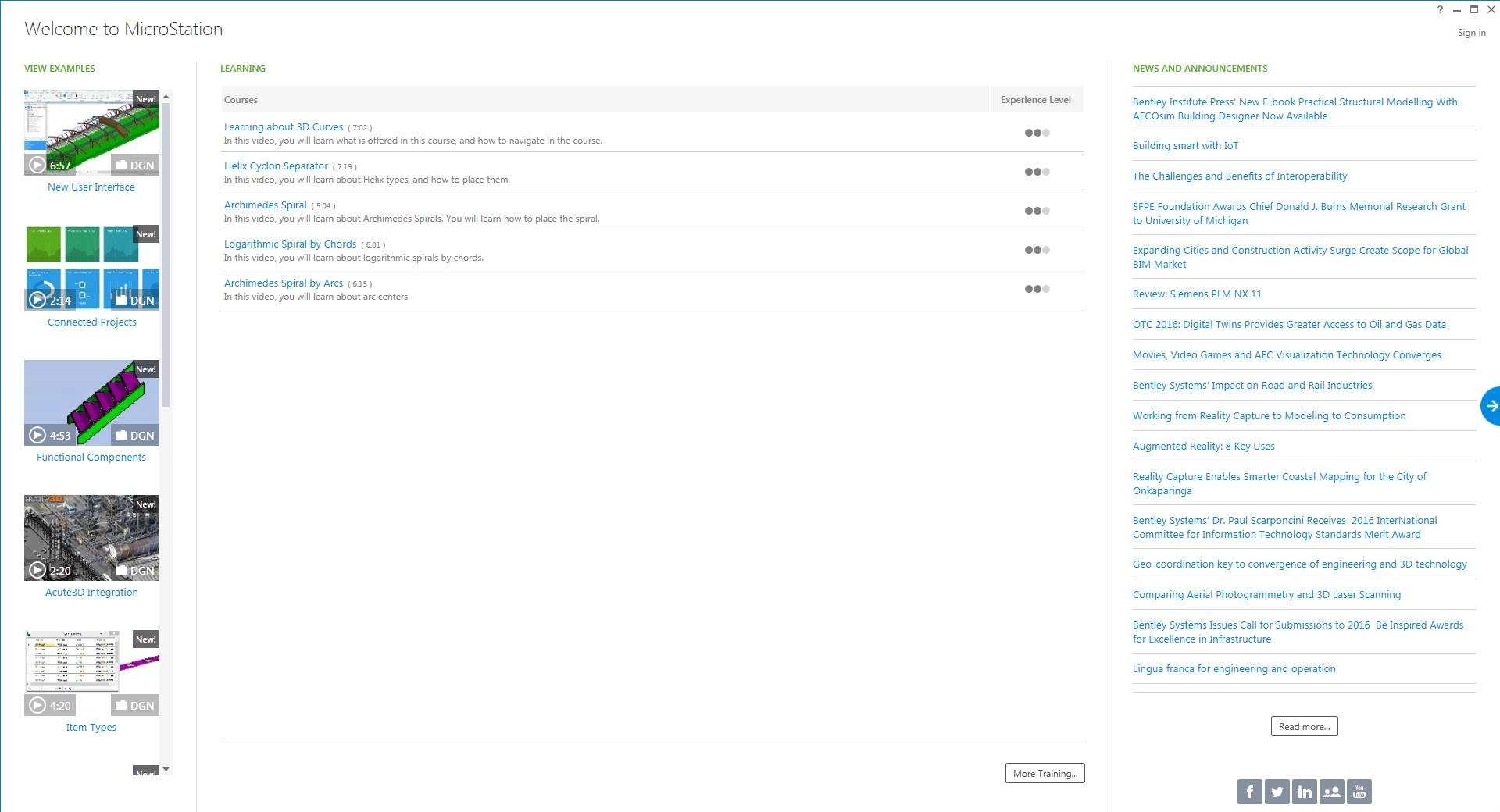Image resolution: width=1500 pixels, height=812 pixels.
Task: Click experience level dots for Learning about 3D Curves
Action: point(1037,133)
